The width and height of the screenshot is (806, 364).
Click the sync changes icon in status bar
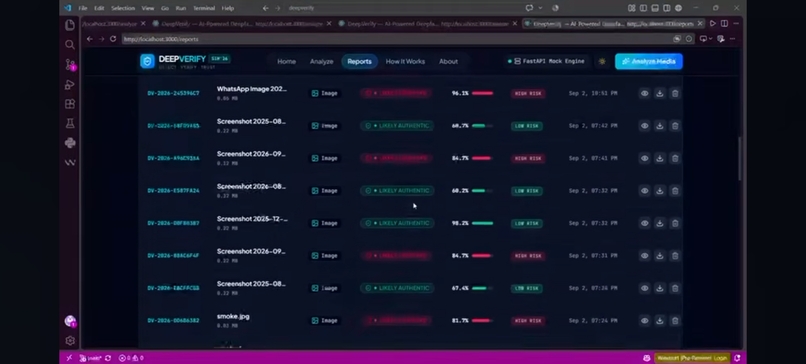pos(108,358)
